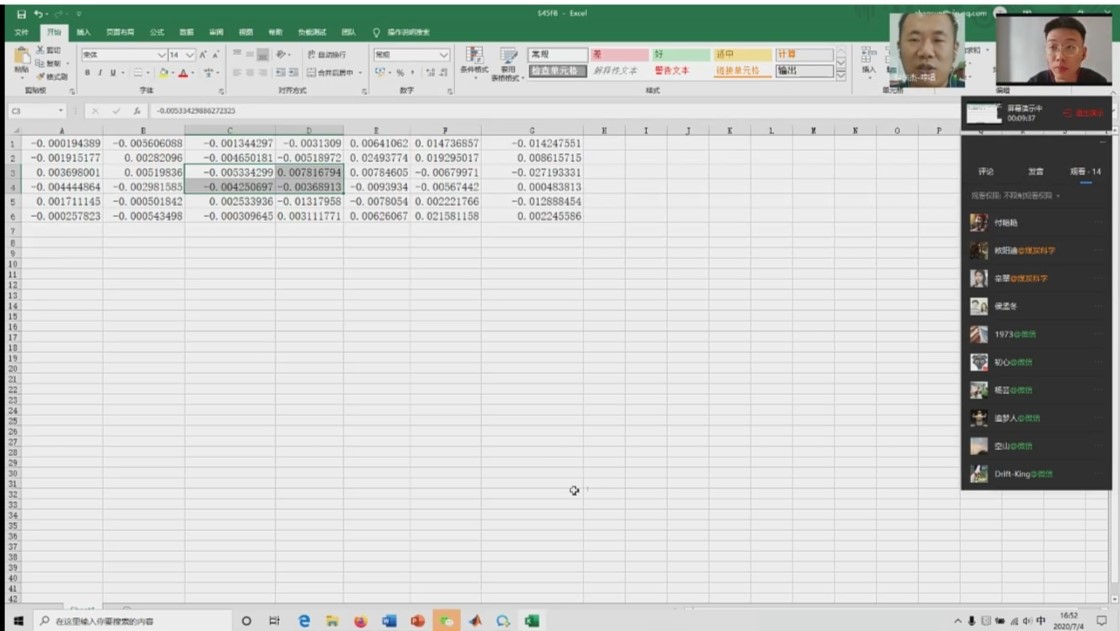Expand the cell styles gallery
Image resolution: width=1120 pixels, height=631 pixels.
(x=841, y=74)
